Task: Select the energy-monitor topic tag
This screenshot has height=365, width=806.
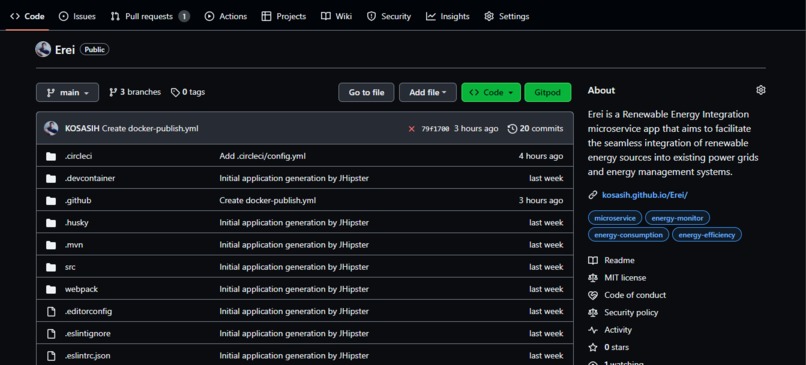Action: tap(677, 218)
